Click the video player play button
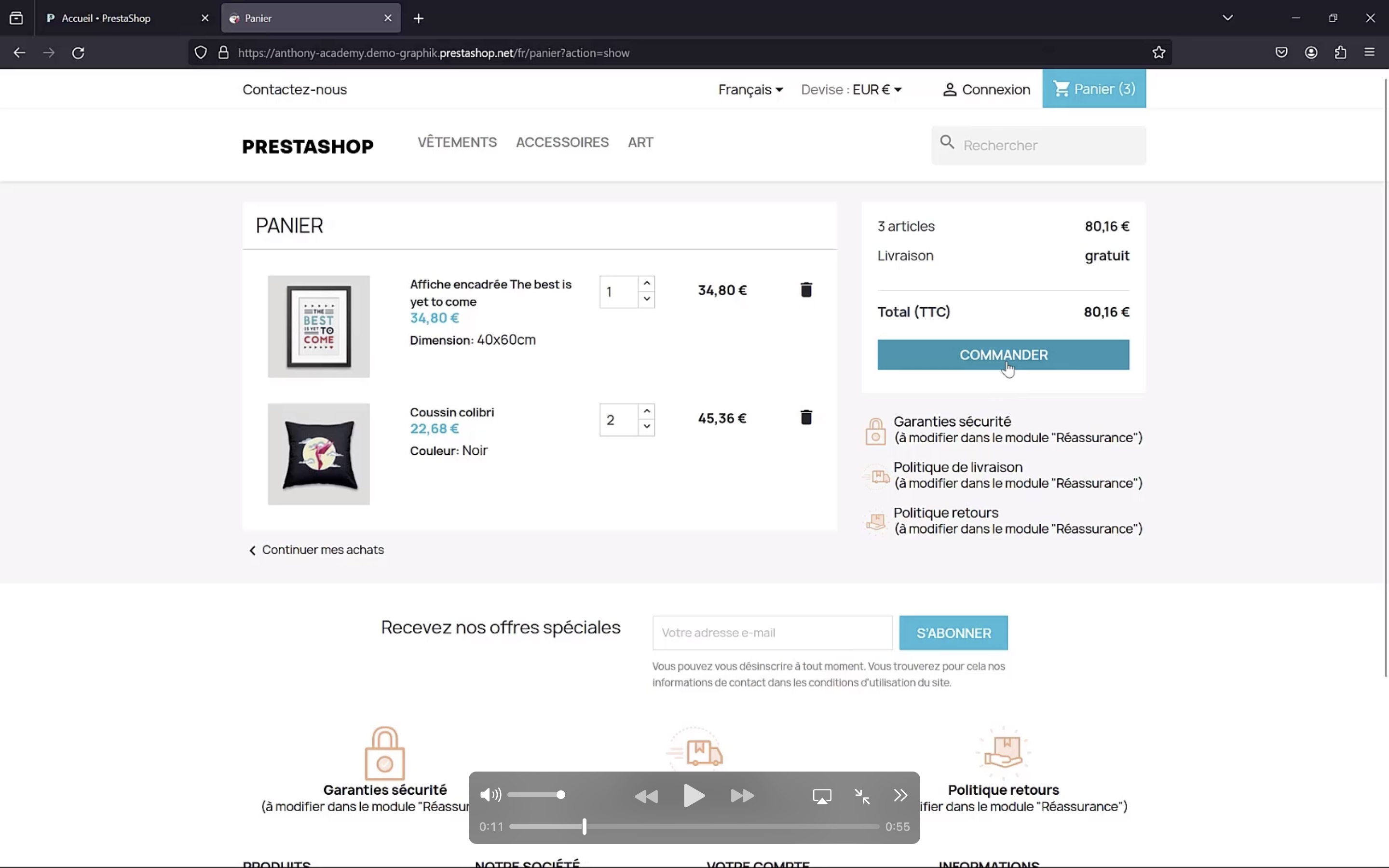This screenshot has width=1389, height=868. click(694, 796)
